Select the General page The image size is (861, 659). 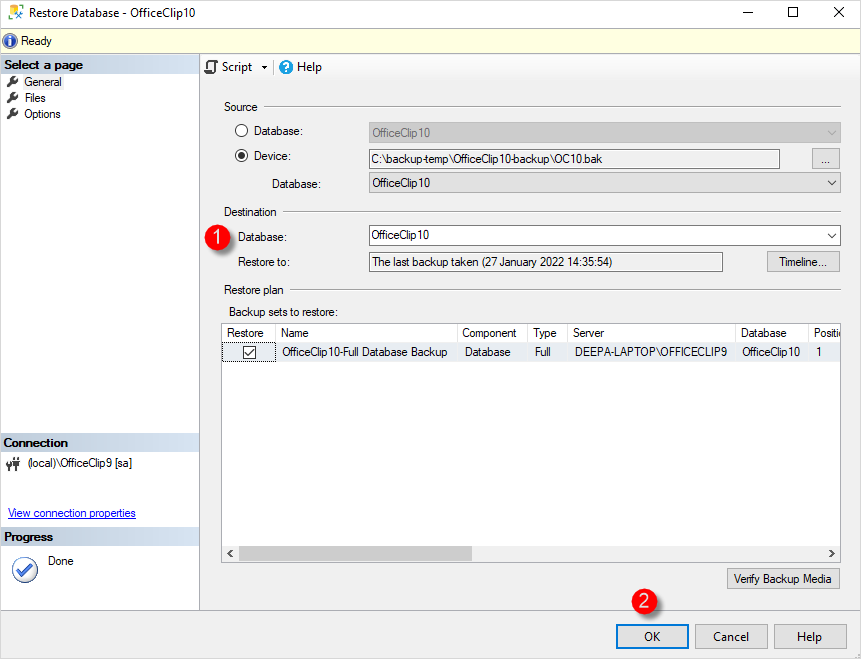[42, 82]
